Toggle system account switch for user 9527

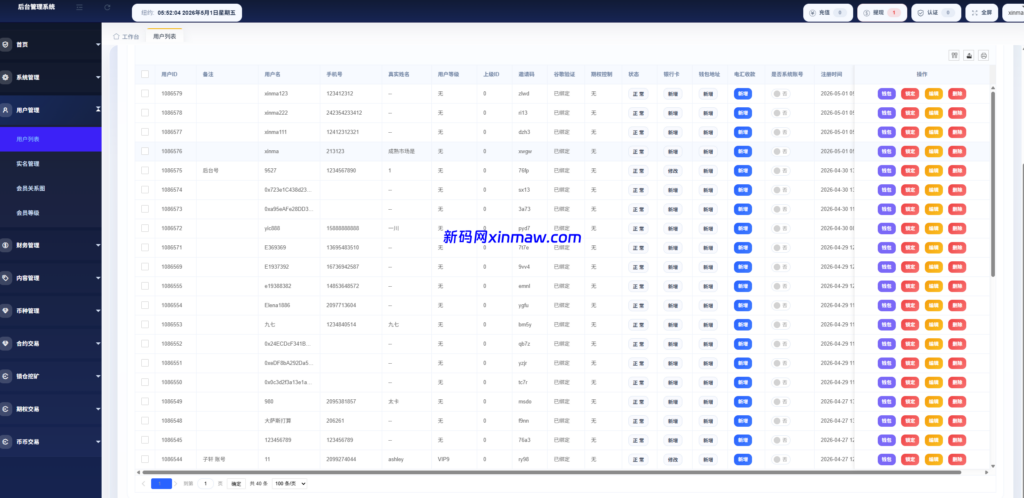(x=780, y=170)
